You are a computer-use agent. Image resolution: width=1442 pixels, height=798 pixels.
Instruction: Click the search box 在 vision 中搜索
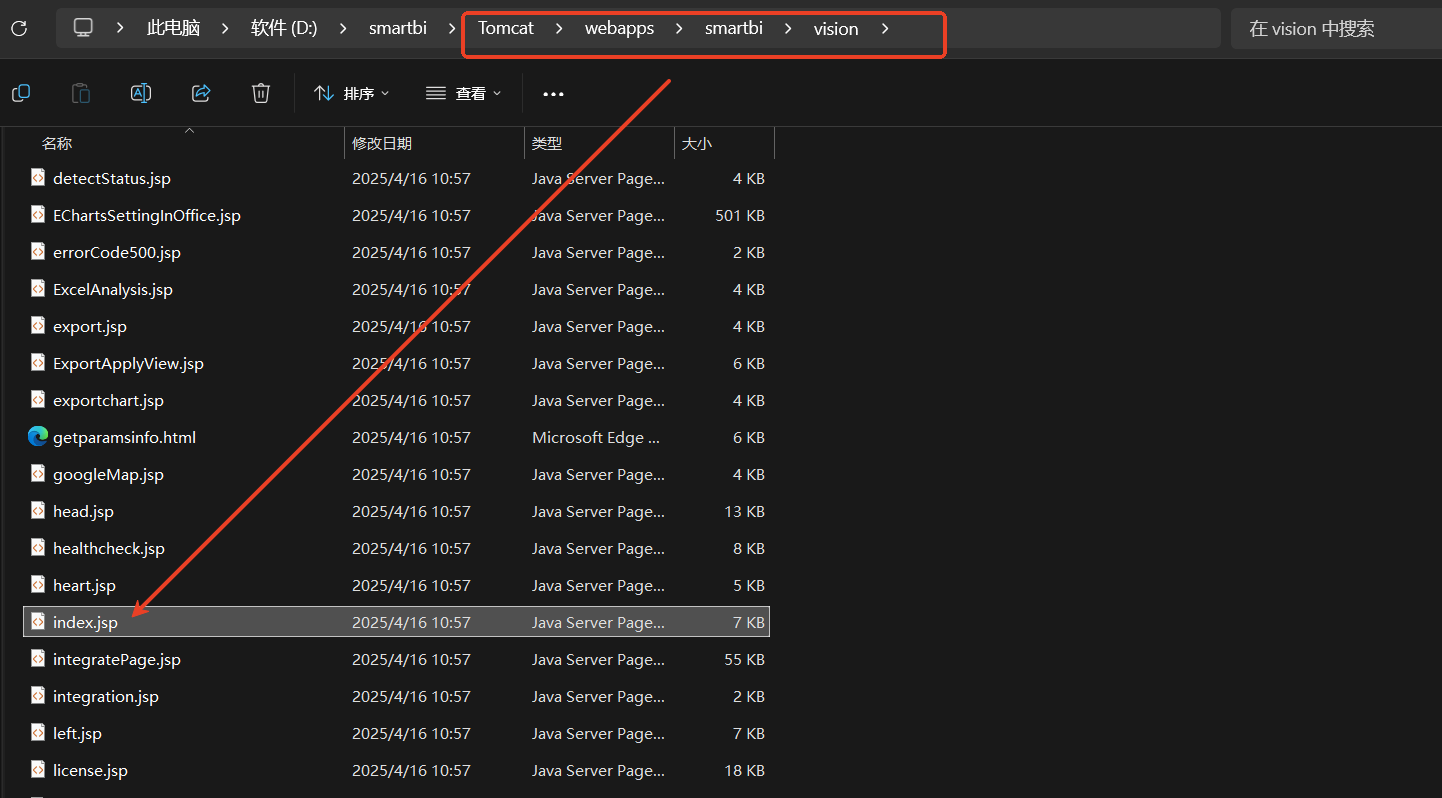[1336, 28]
